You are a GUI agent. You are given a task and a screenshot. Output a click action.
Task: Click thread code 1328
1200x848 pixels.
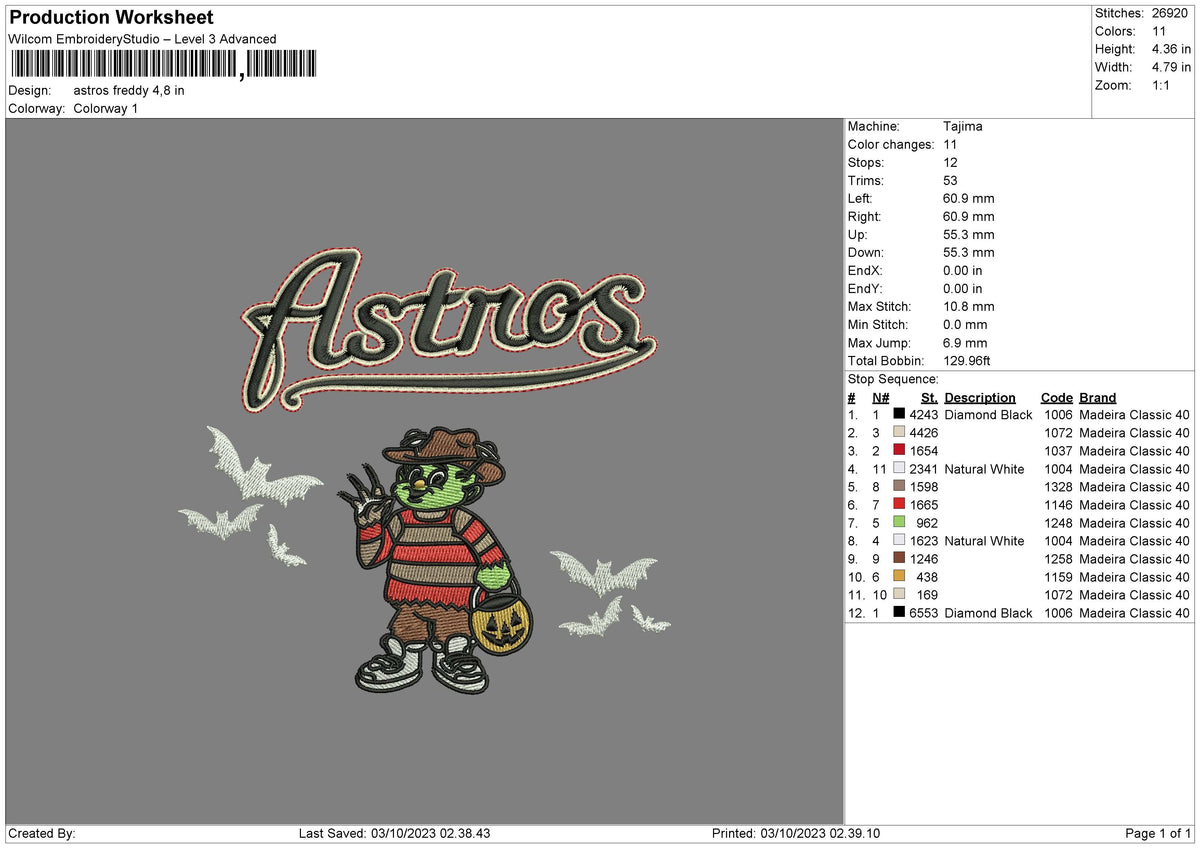click(x=1058, y=486)
